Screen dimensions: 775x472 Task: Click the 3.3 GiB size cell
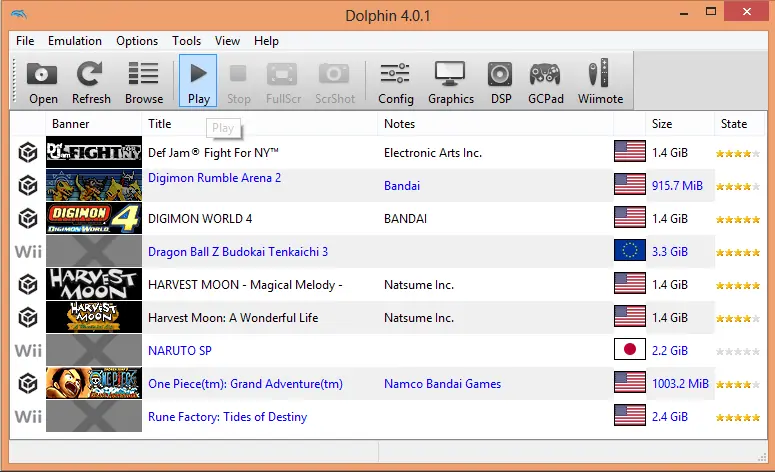click(669, 252)
